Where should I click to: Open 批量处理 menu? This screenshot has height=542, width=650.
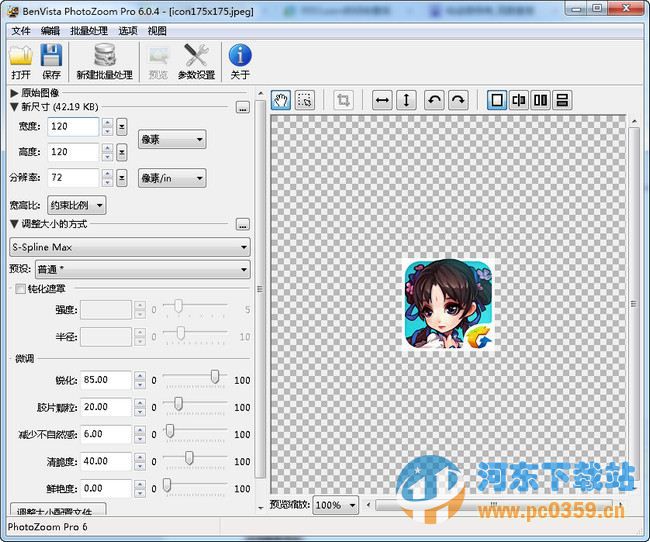(89, 31)
